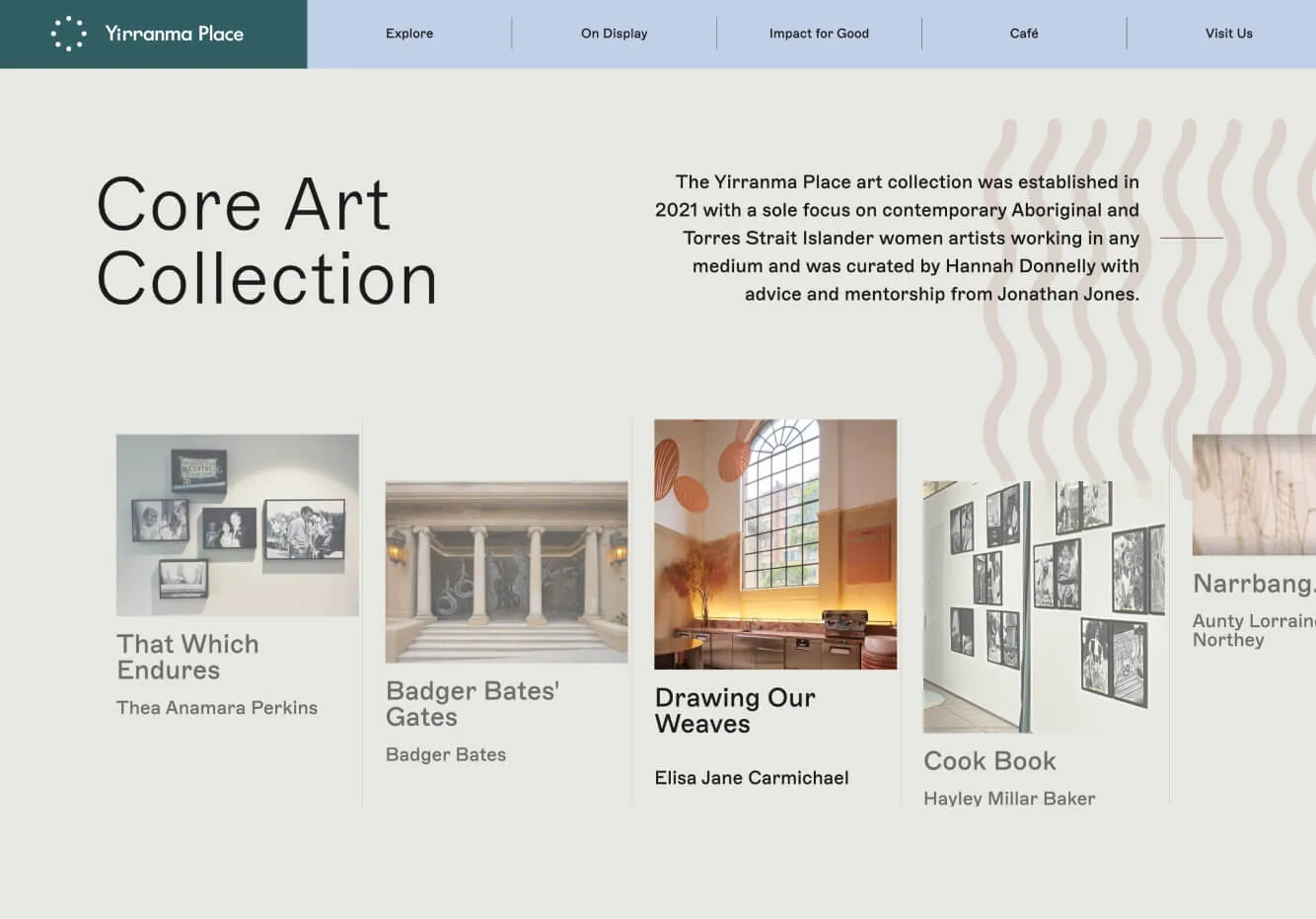Screen dimensions: 1316x919
Task: Open the Narrbang artwork thumbnail
Action: (1254, 495)
